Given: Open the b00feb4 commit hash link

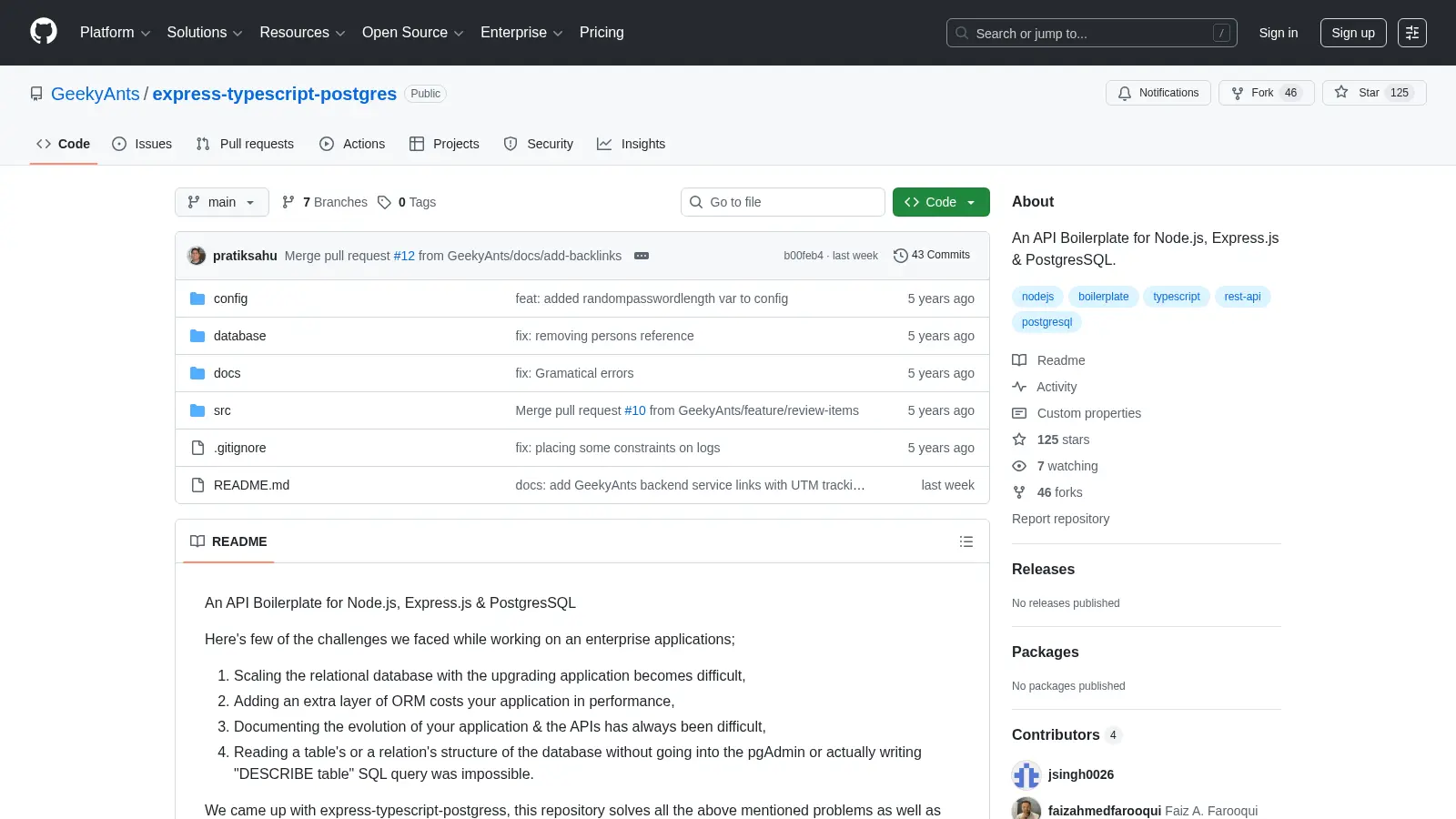Looking at the screenshot, I should click(x=804, y=256).
